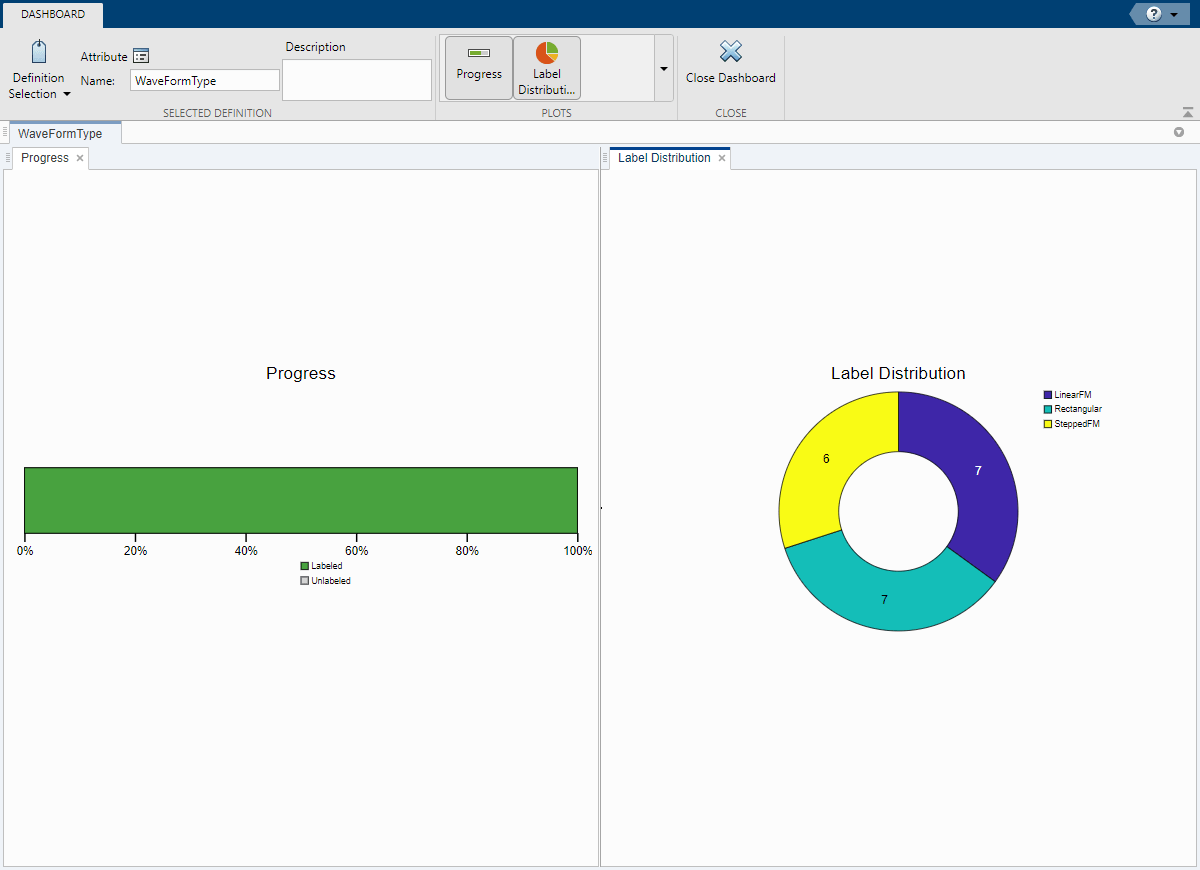
Task: Expand the Plots gallery dropdown arrow
Action: click(x=664, y=68)
